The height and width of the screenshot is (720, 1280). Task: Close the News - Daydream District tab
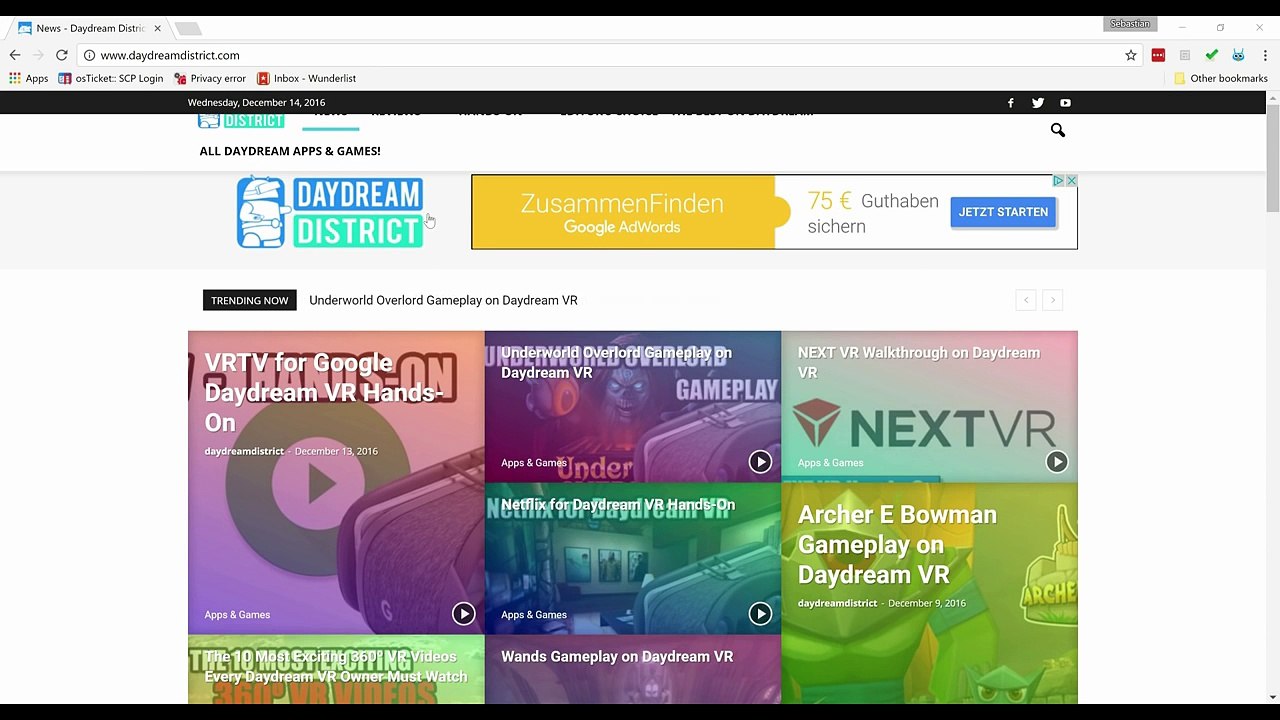(x=157, y=28)
